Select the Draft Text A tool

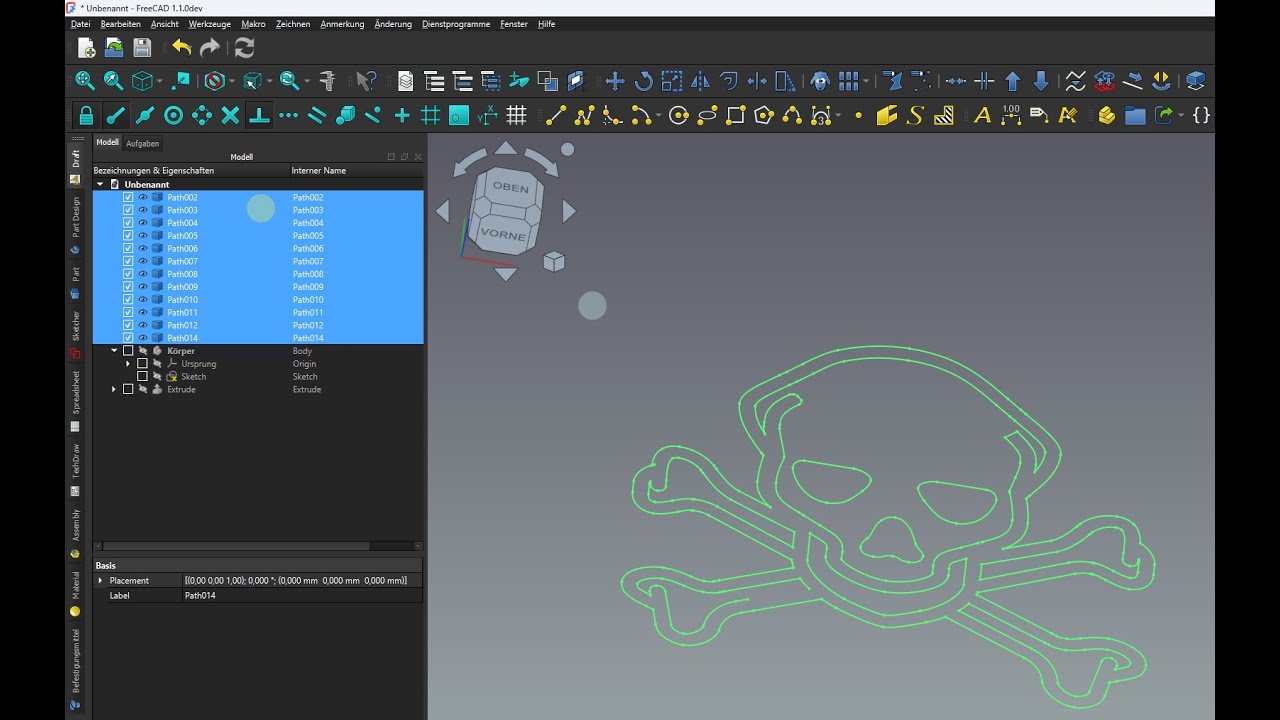point(982,115)
